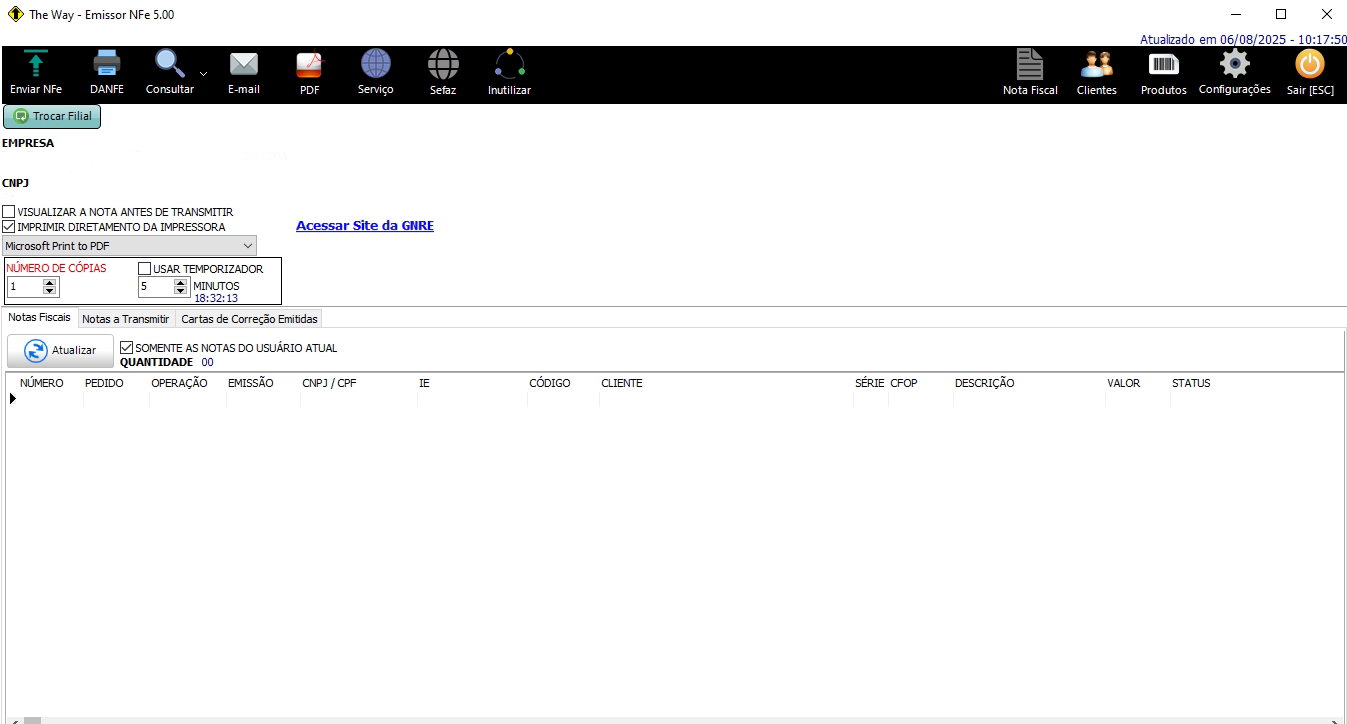This screenshot has height=724, width=1347.
Task: Expand the Microsoft Print to PDF dropdown
Action: coord(248,245)
